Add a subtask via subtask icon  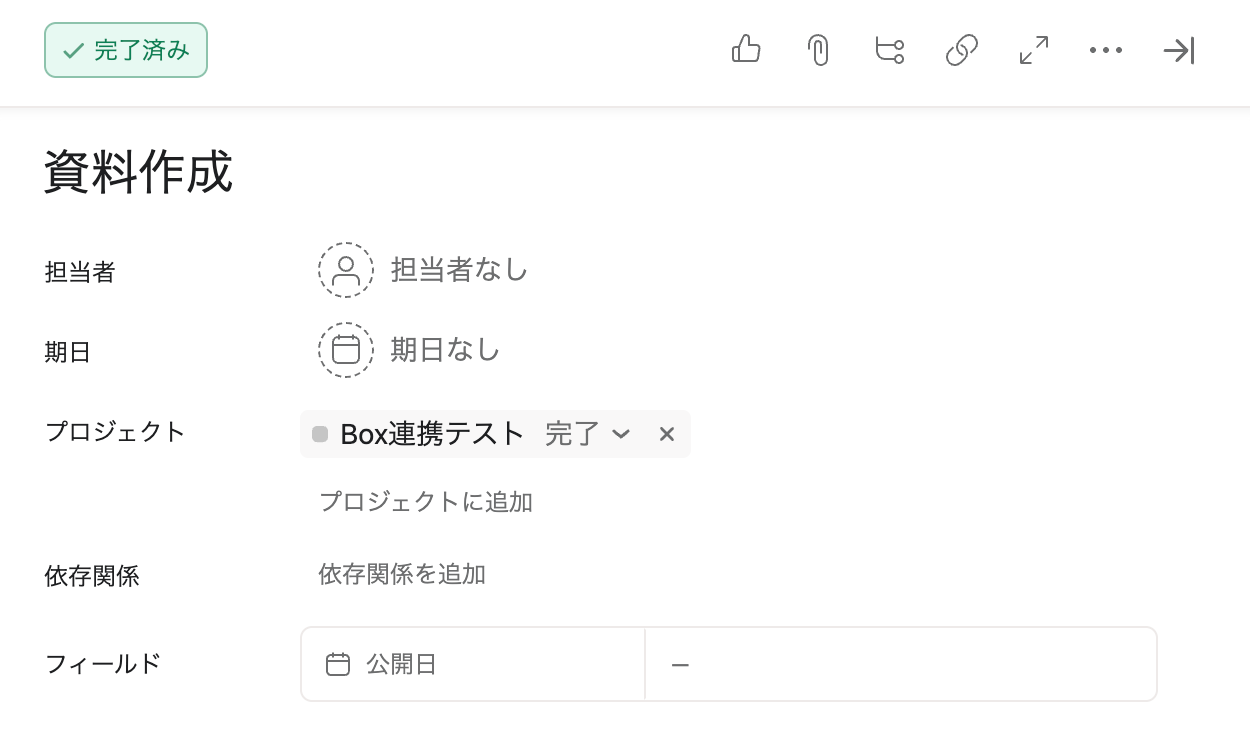pyautogui.click(x=889, y=50)
